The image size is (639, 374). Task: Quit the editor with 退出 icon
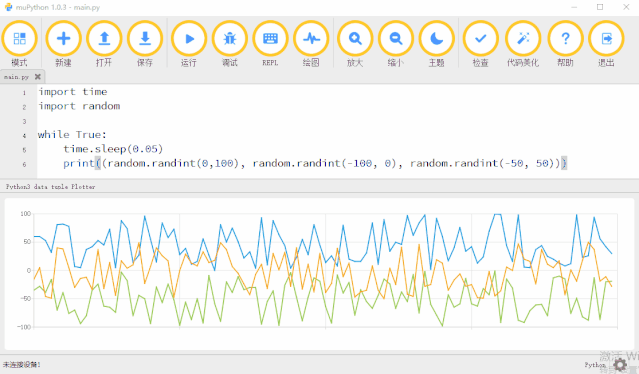[606, 39]
